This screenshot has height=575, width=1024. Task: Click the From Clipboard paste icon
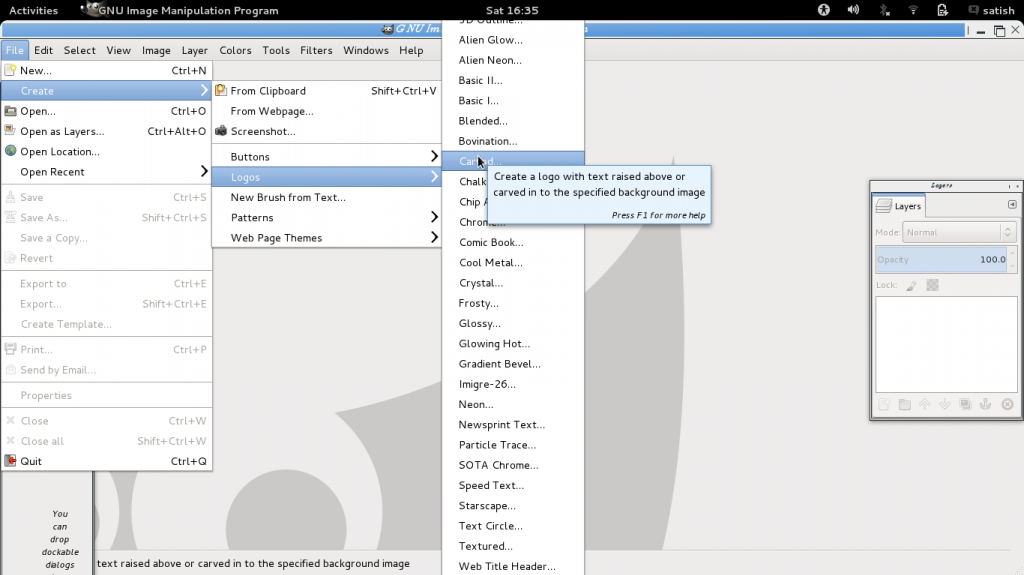tap(221, 91)
